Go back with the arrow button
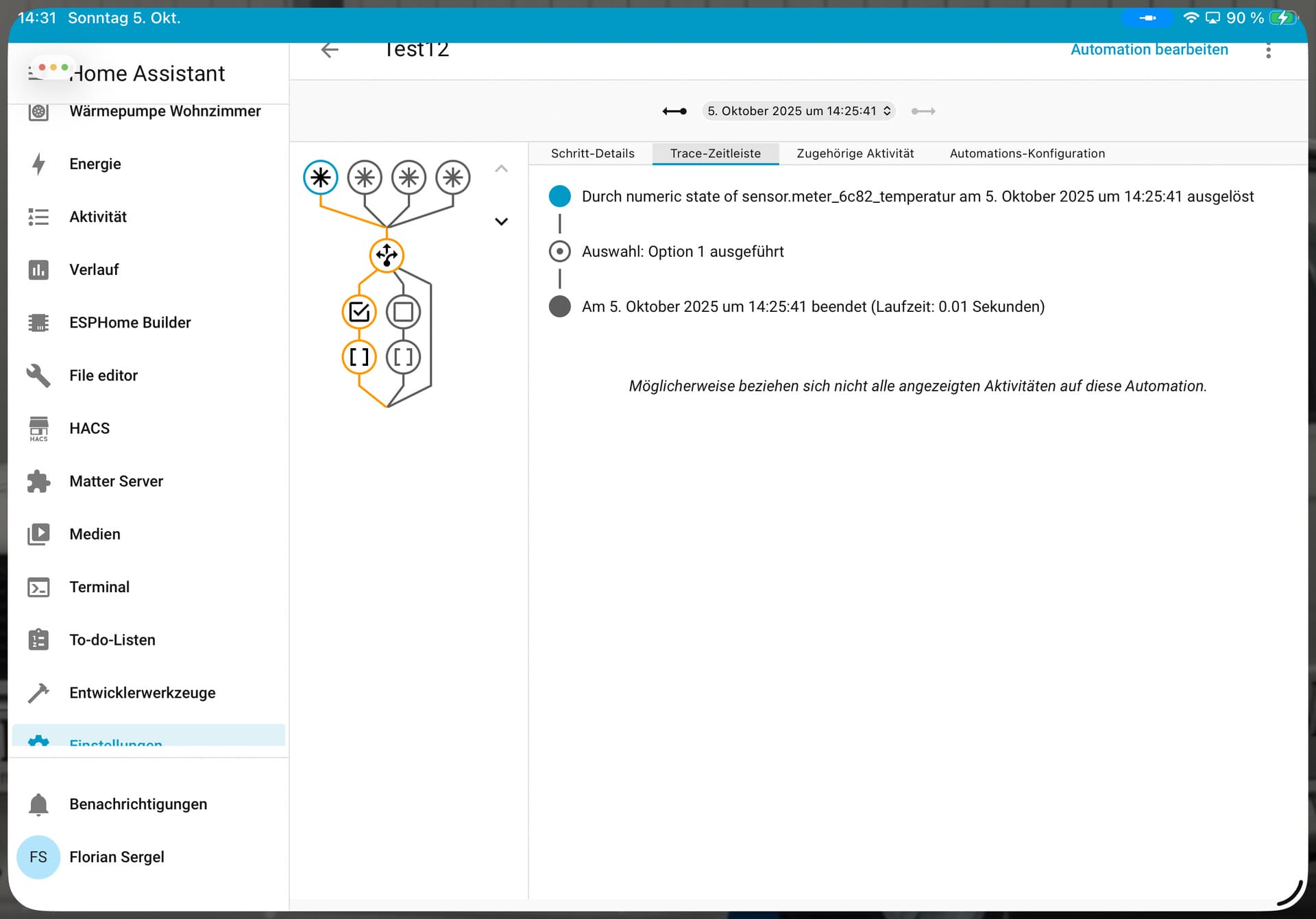This screenshot has height=919, width=1316. coord(330,50)
